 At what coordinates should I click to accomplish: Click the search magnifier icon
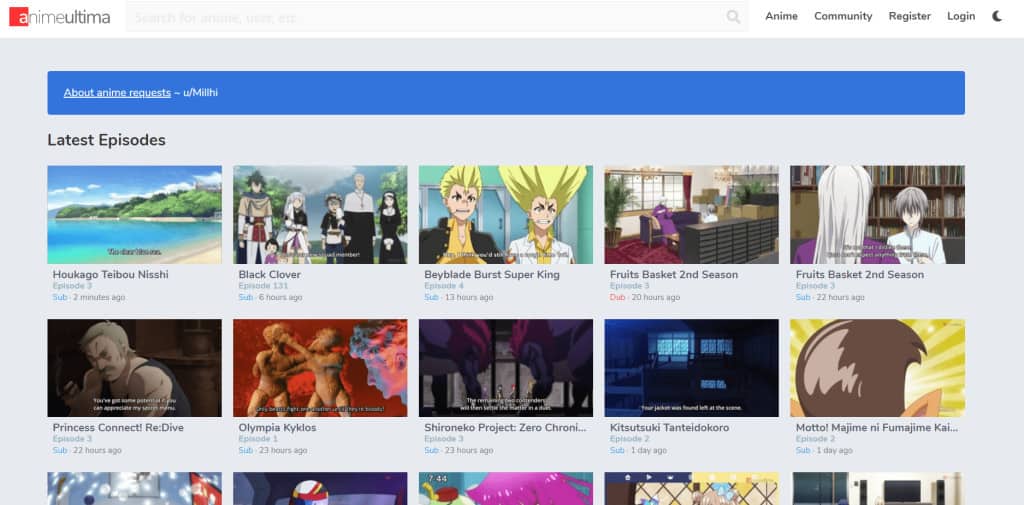tap(733, 16)
